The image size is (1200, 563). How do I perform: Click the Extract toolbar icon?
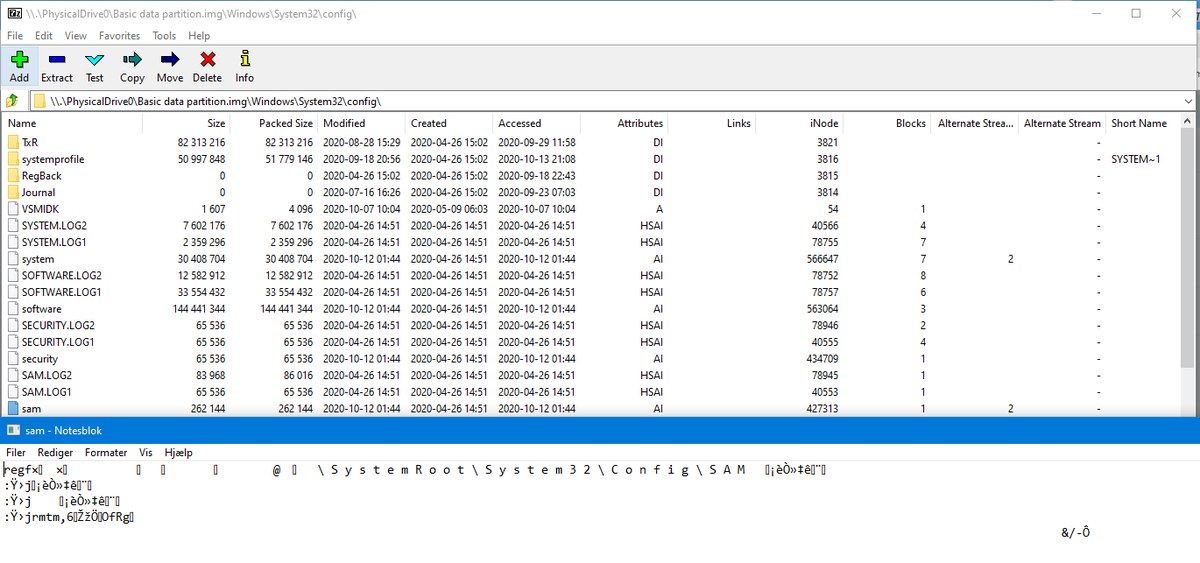(x=57, y=60)
